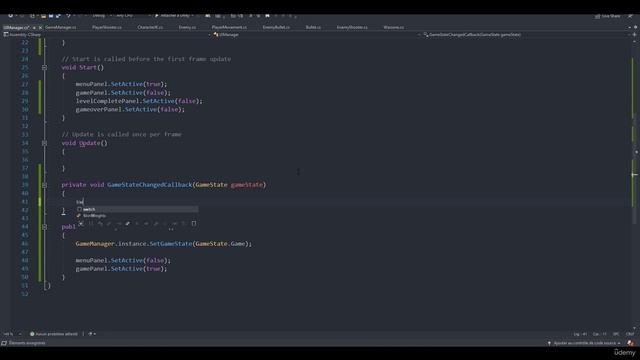Switch to the Enemy.cs tab
Screen dimensions: 640x360
click(x=187, y=27)
